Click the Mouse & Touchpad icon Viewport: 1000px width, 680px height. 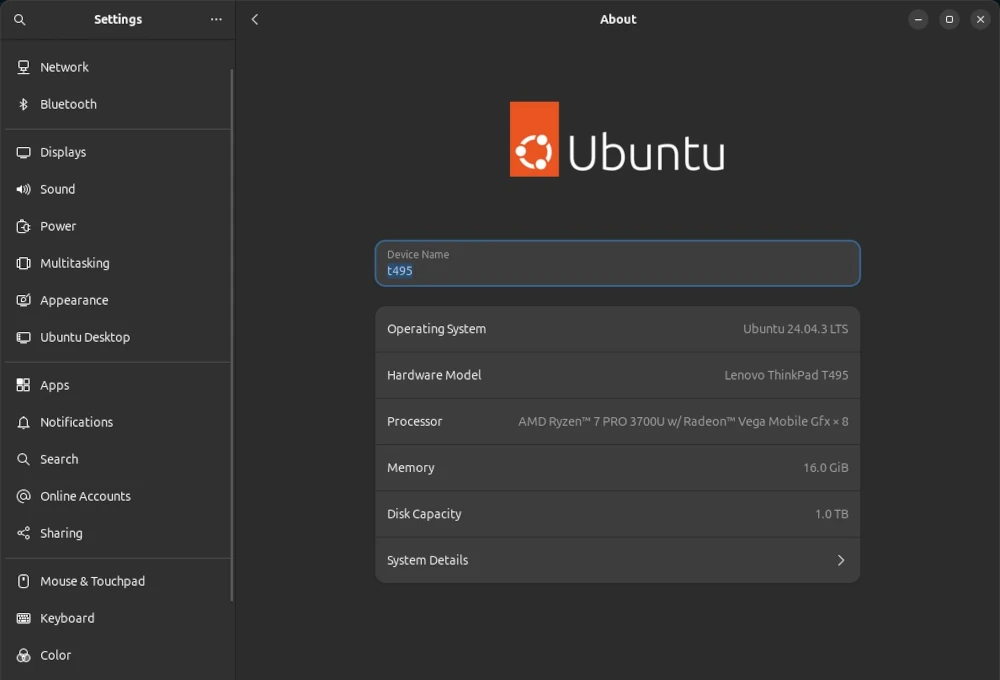[x=24, y=581]
